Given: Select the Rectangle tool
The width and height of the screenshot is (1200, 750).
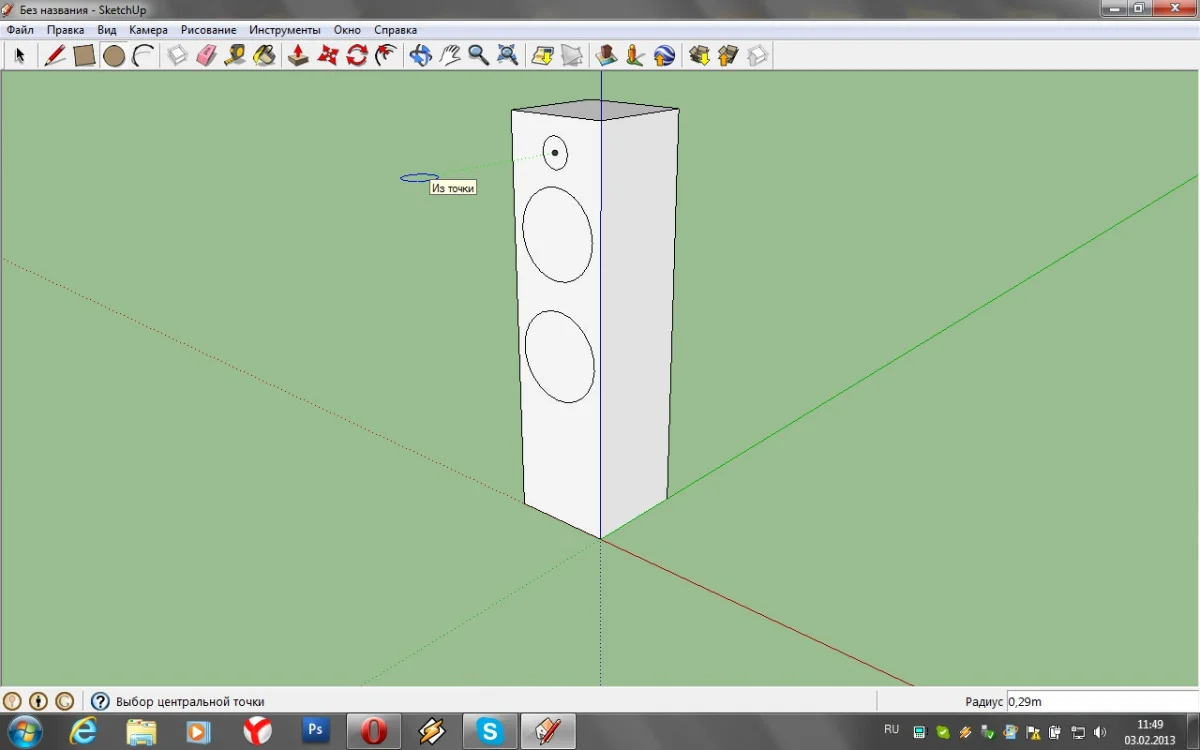Looking at the screenshot, I should 84,55.
